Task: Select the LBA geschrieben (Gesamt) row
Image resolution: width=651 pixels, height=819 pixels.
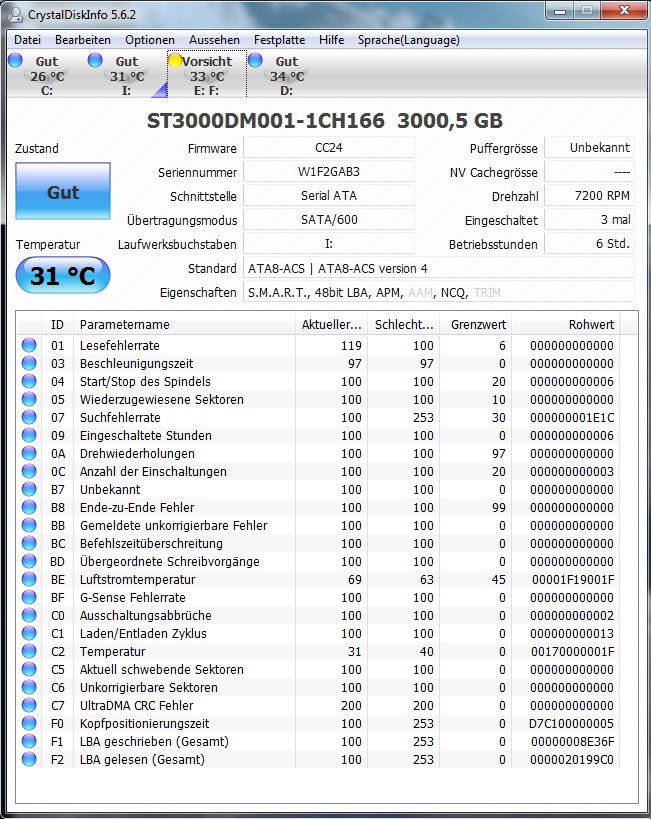Action: coord(319,742)
